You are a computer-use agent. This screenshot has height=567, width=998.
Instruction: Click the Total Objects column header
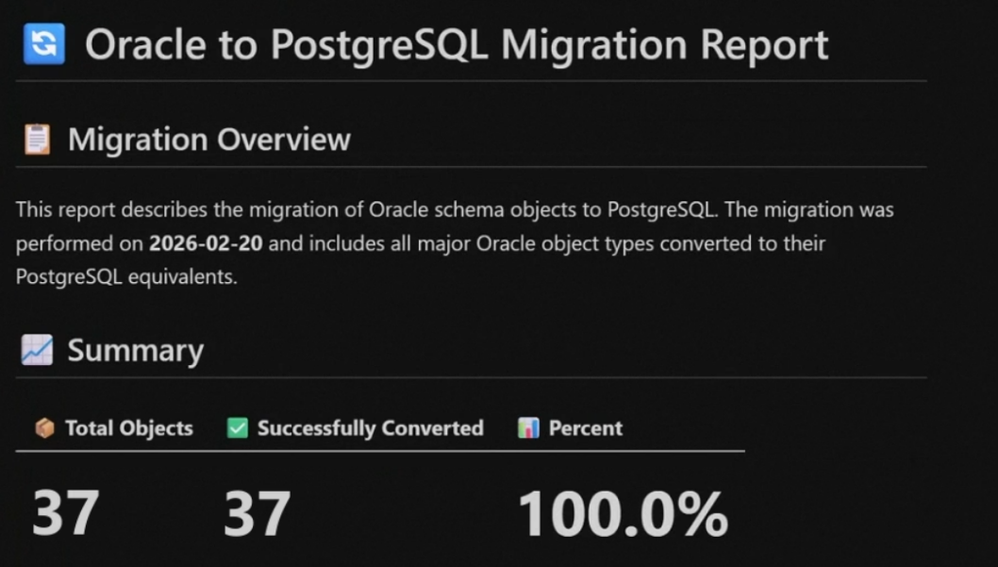pyautogui.click(x=128, y=428)
